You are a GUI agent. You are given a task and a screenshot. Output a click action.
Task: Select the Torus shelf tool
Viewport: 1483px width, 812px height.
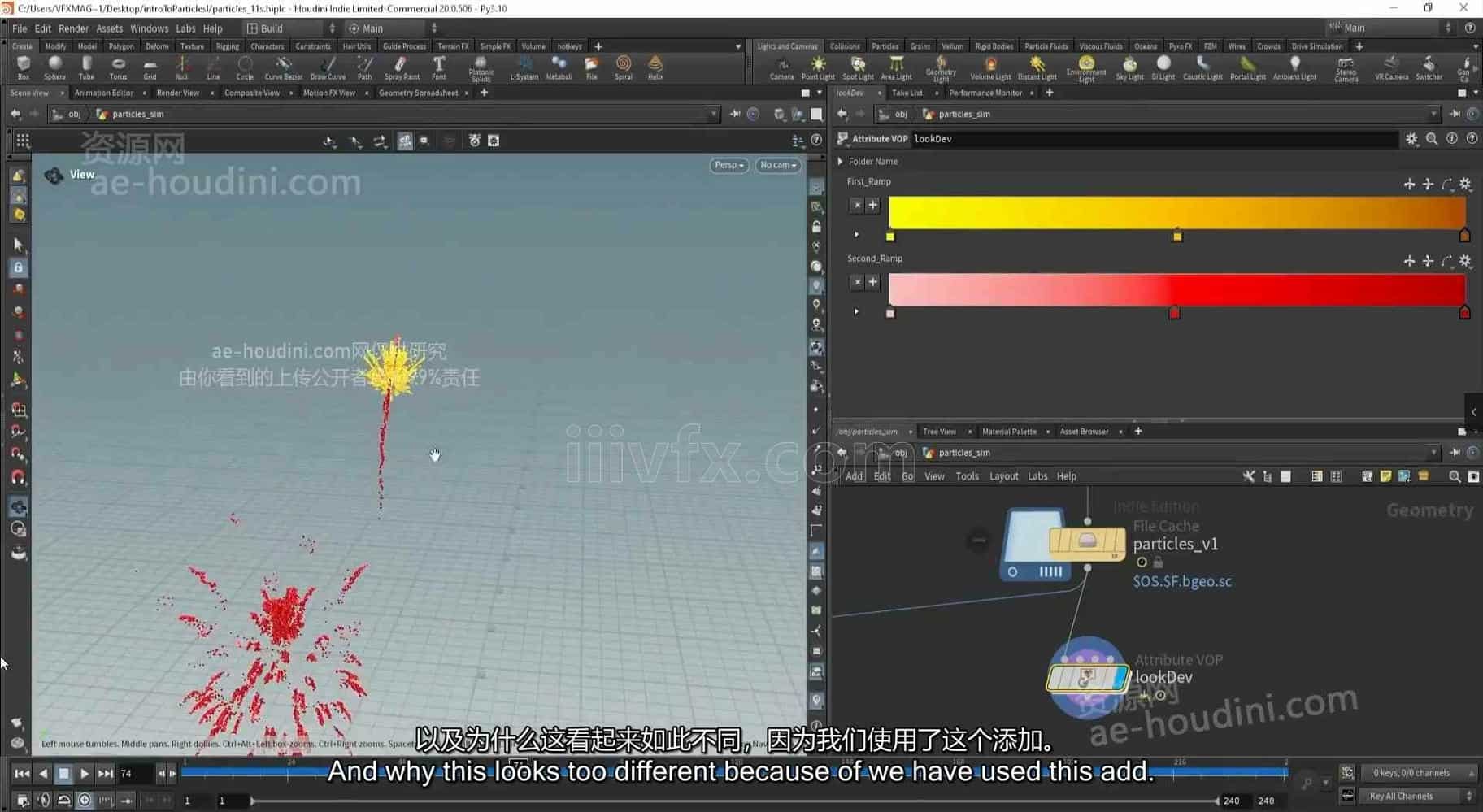(118, 67)
